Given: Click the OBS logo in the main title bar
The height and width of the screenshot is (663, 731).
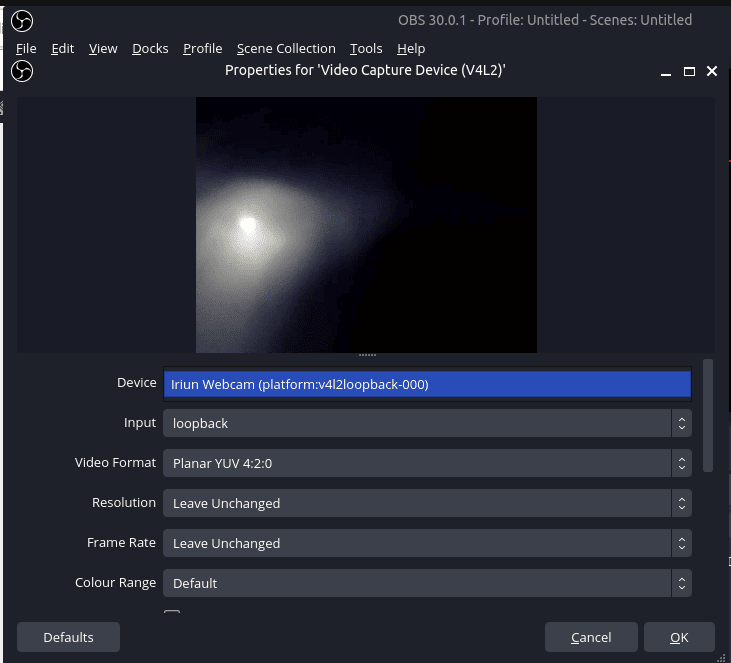Looking at the screenshot, I should 22,21.
